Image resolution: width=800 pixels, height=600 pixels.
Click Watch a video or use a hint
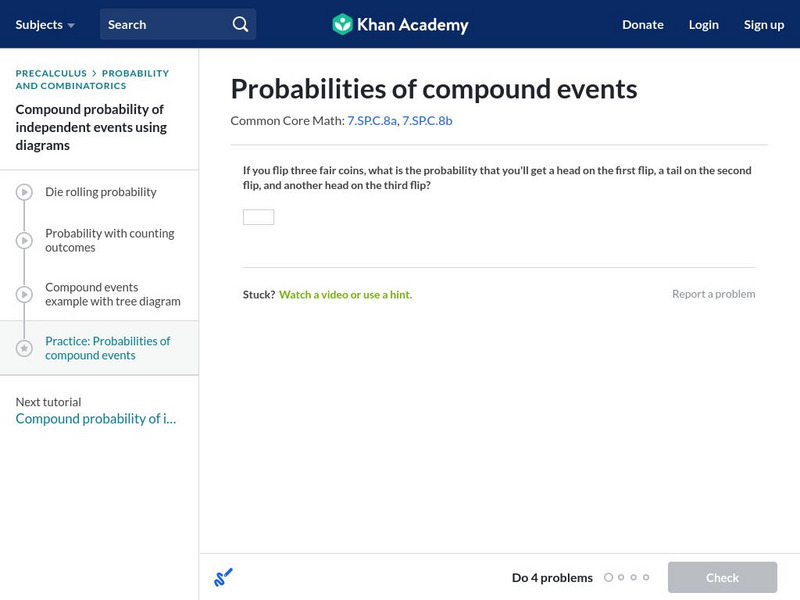[x=345, y=295]
